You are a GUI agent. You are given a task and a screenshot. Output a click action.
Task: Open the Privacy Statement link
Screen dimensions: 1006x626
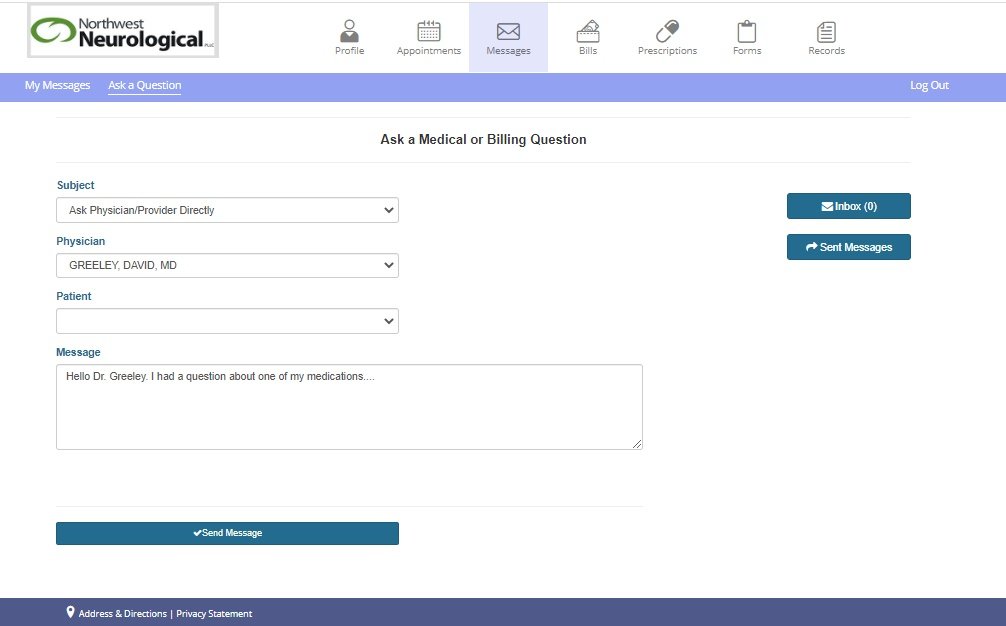point(214,614)
